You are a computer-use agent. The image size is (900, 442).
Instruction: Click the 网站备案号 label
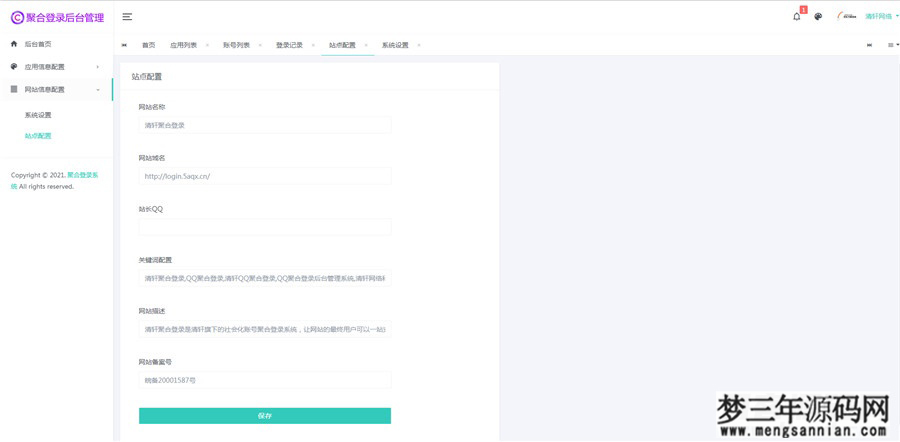(x=156, y=362)
